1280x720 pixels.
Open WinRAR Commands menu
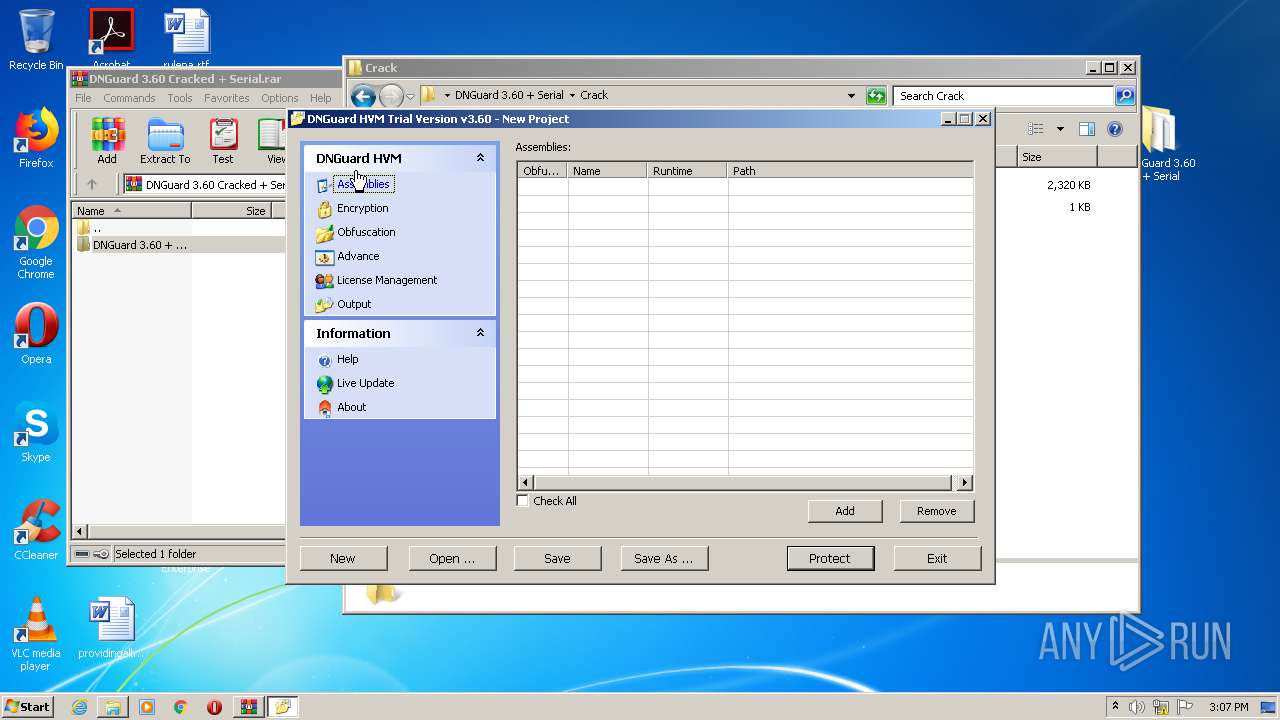(x=129, y=98)
